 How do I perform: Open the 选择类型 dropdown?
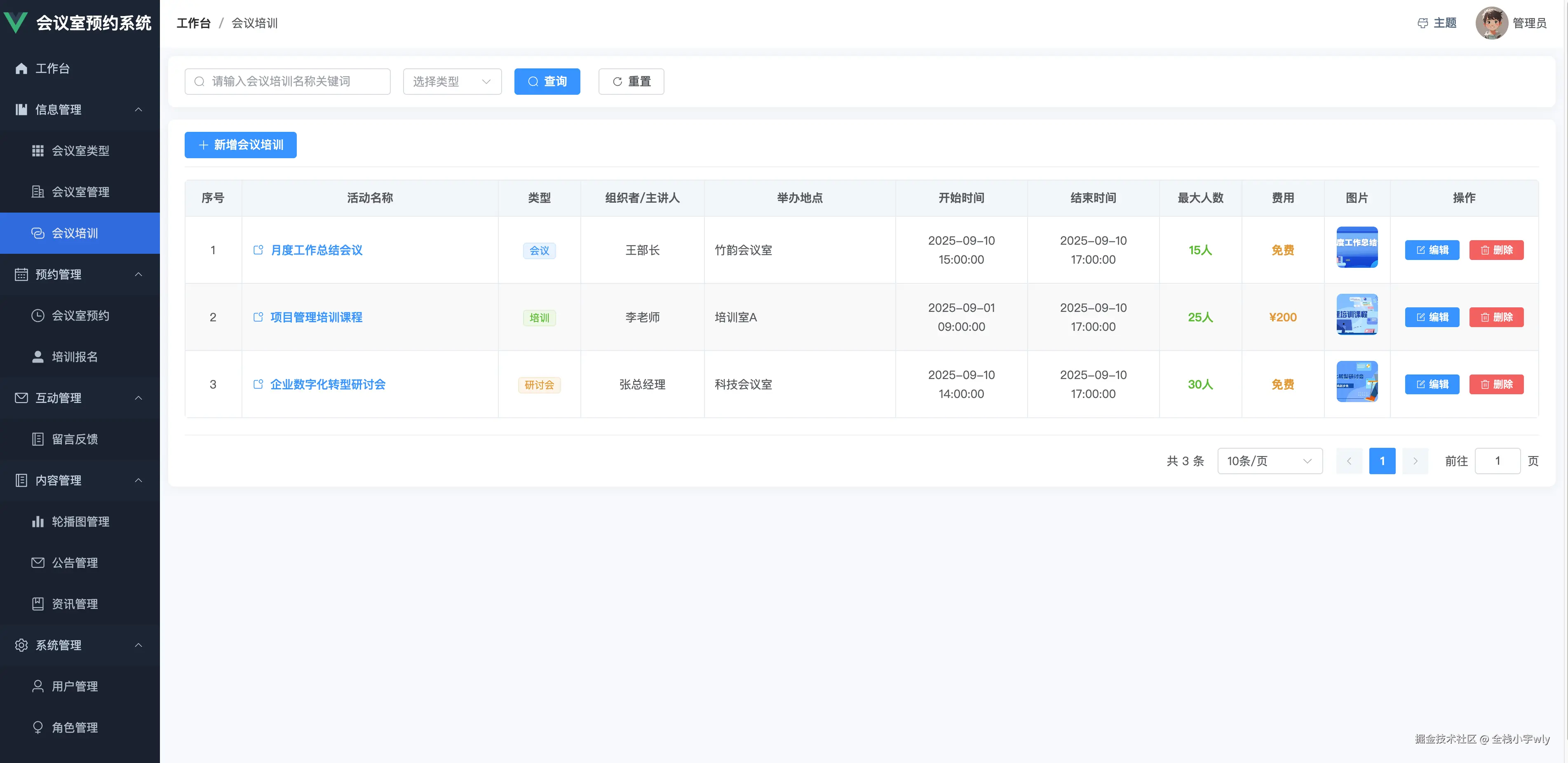[452, 81]
